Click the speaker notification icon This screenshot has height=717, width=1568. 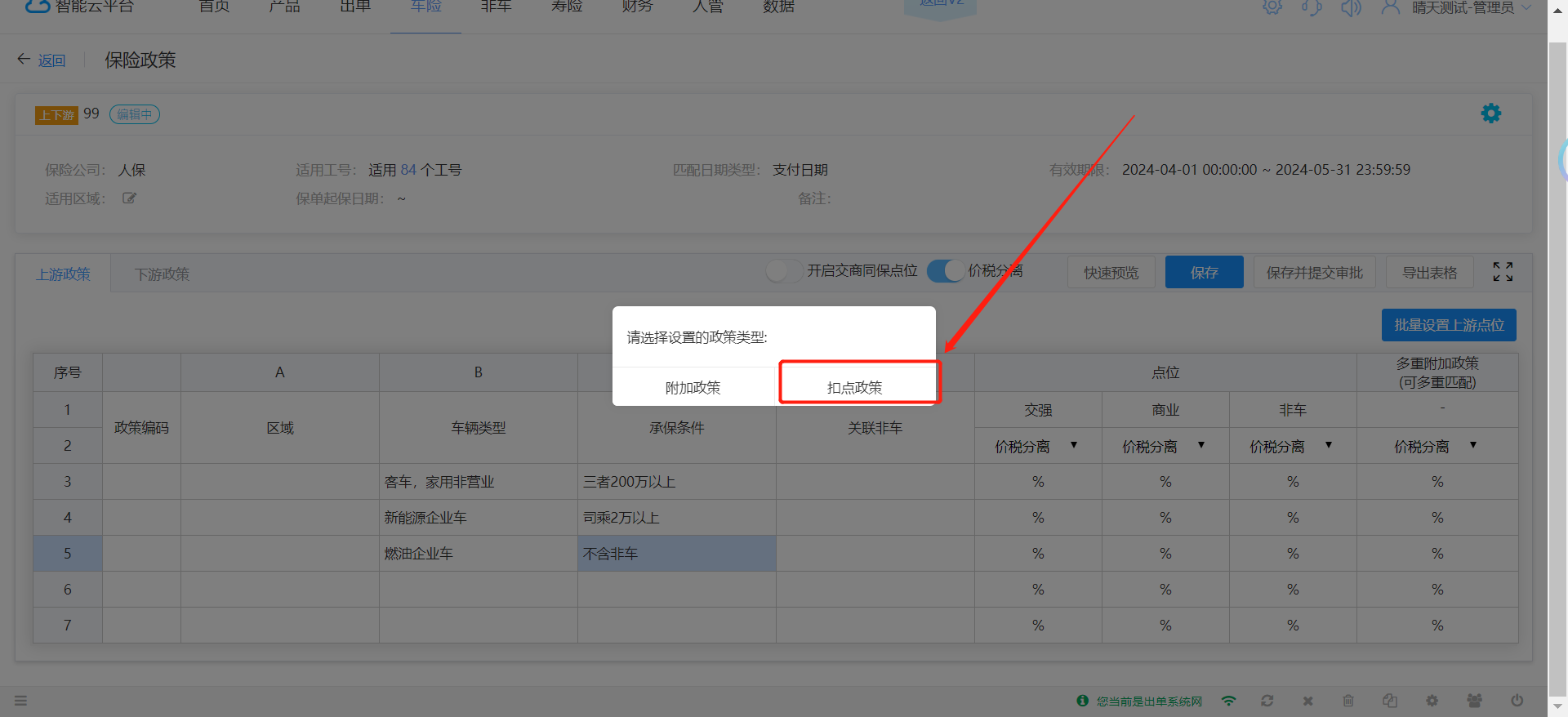[x=1351, y=7]
